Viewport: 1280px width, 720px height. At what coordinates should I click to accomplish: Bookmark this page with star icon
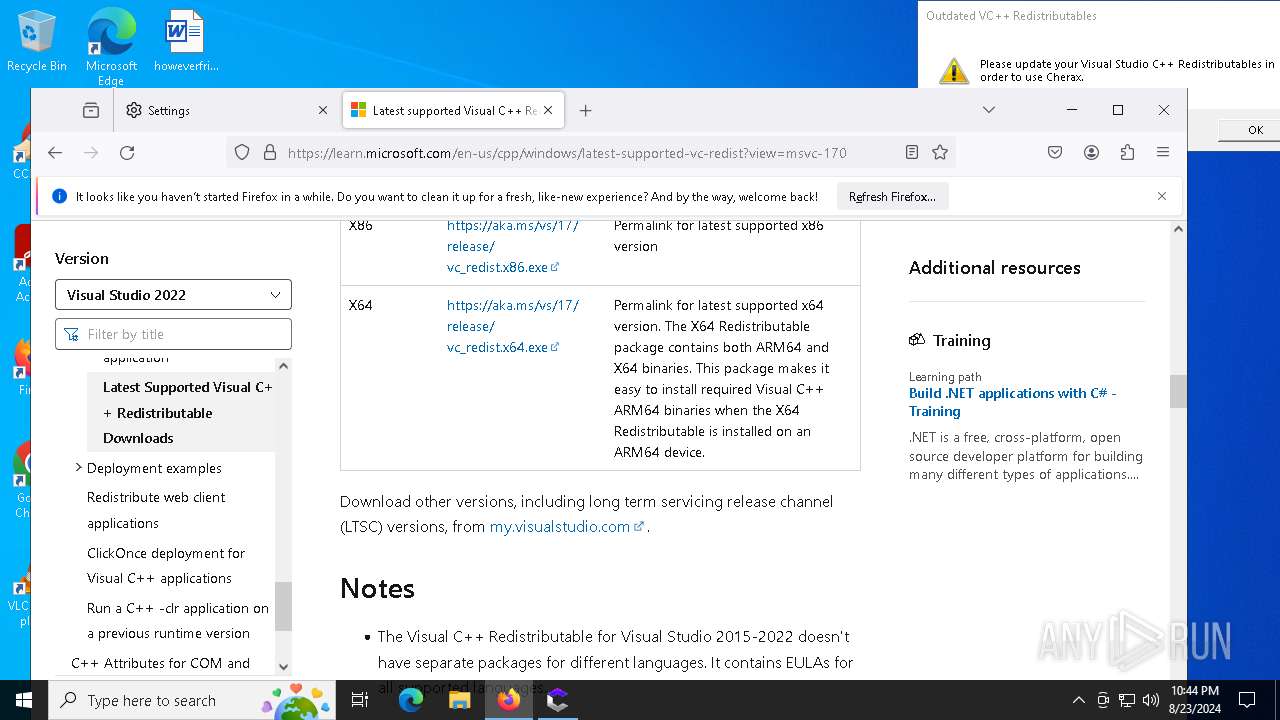940,152
